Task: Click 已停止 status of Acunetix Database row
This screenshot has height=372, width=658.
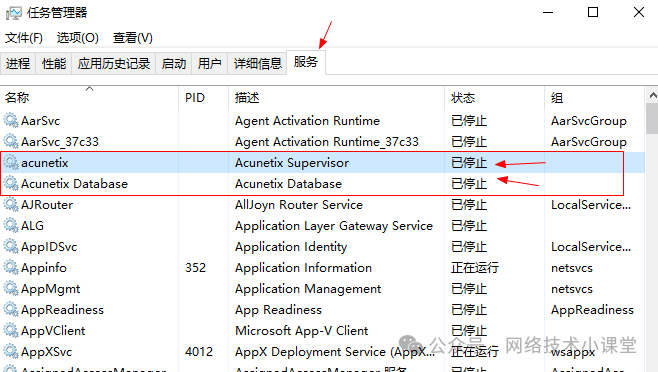Action: coord(469,184)
